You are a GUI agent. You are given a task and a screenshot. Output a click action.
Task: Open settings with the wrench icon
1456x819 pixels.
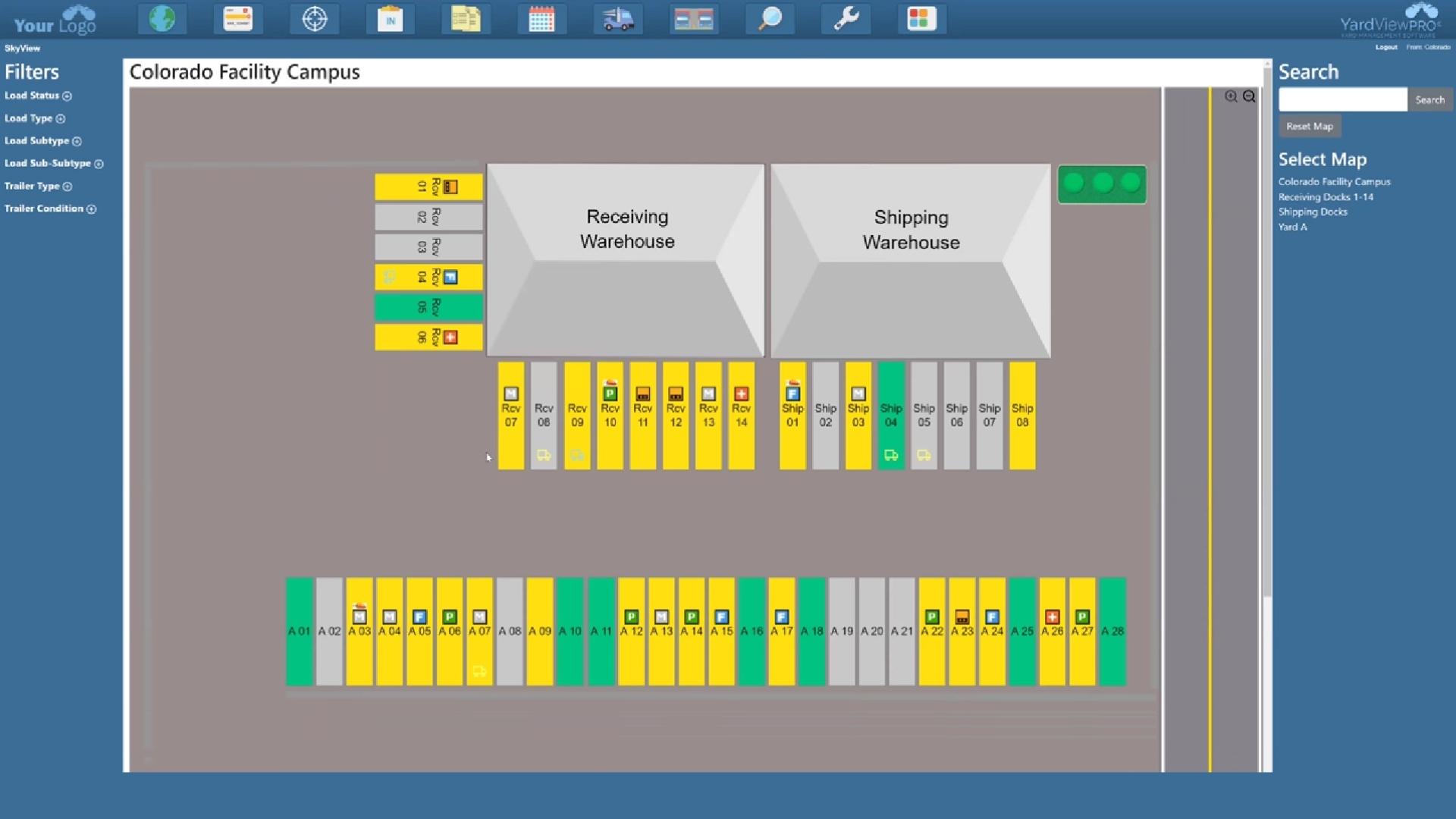click(846, 19)
